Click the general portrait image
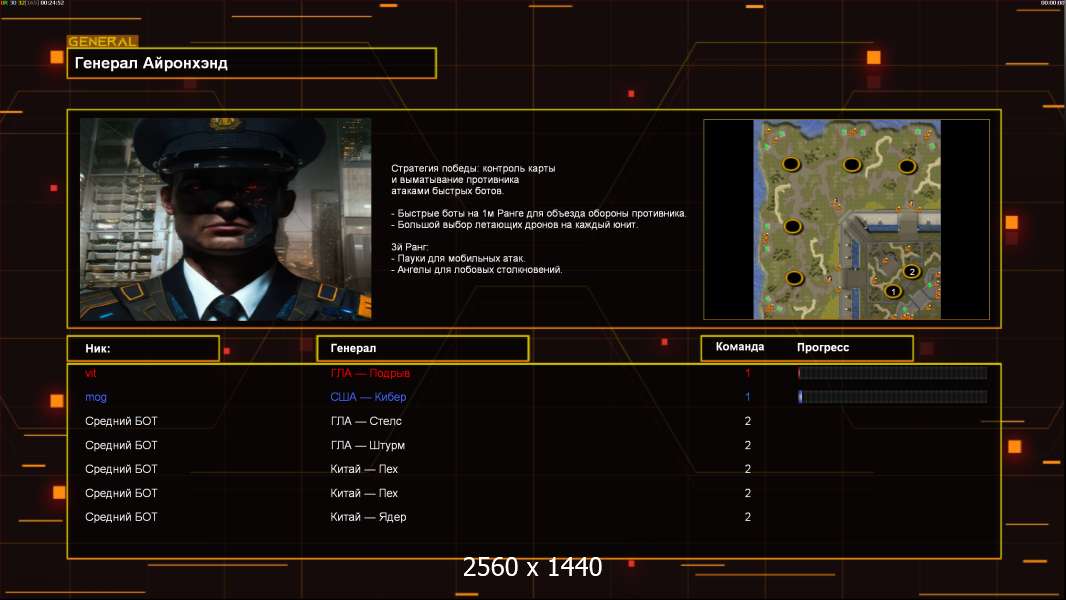1066x600 pixels. (x=226, y=219)
